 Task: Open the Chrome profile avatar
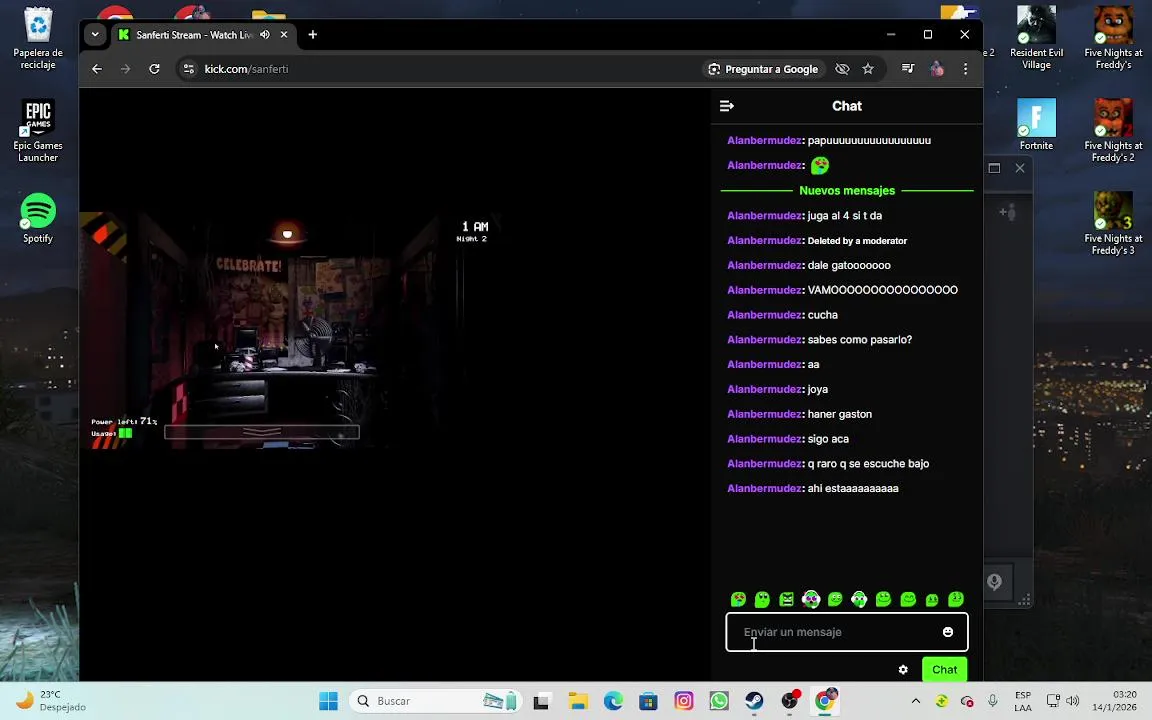click(937, 68)
